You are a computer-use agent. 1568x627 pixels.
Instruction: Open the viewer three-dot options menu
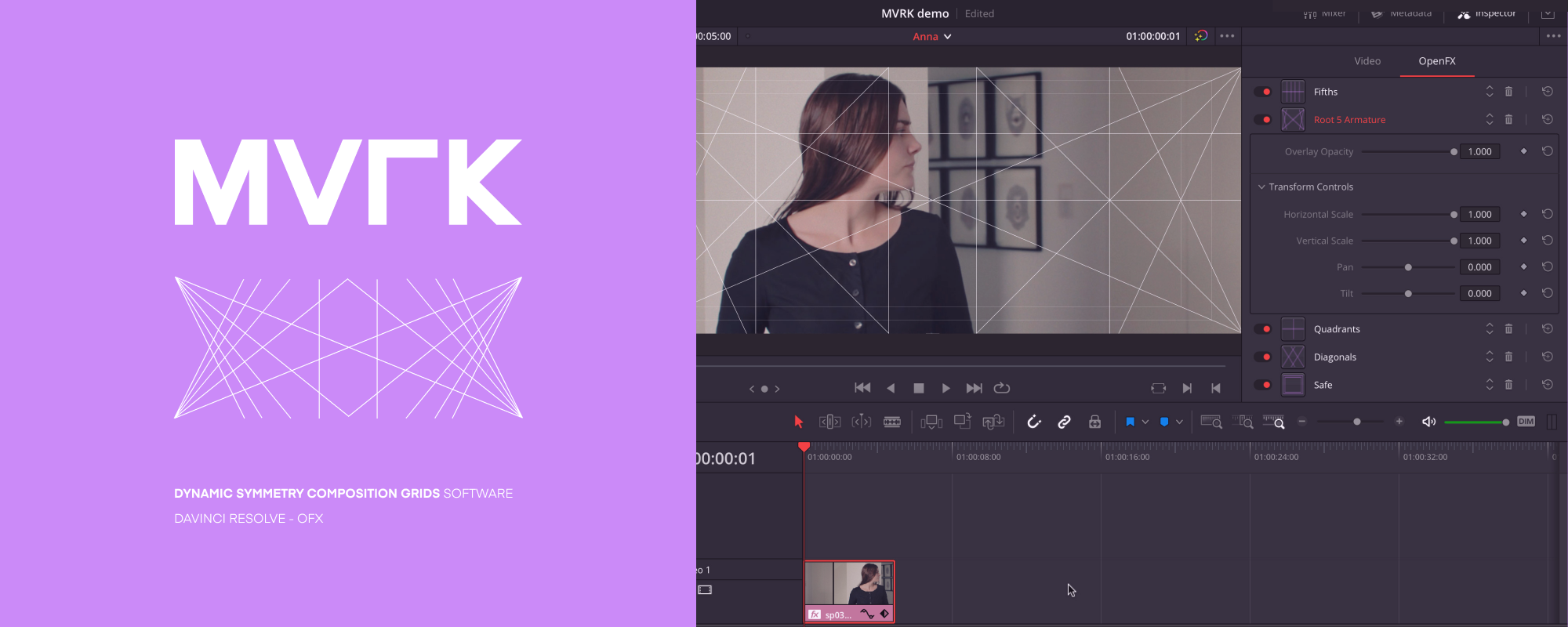(1227, 36)
